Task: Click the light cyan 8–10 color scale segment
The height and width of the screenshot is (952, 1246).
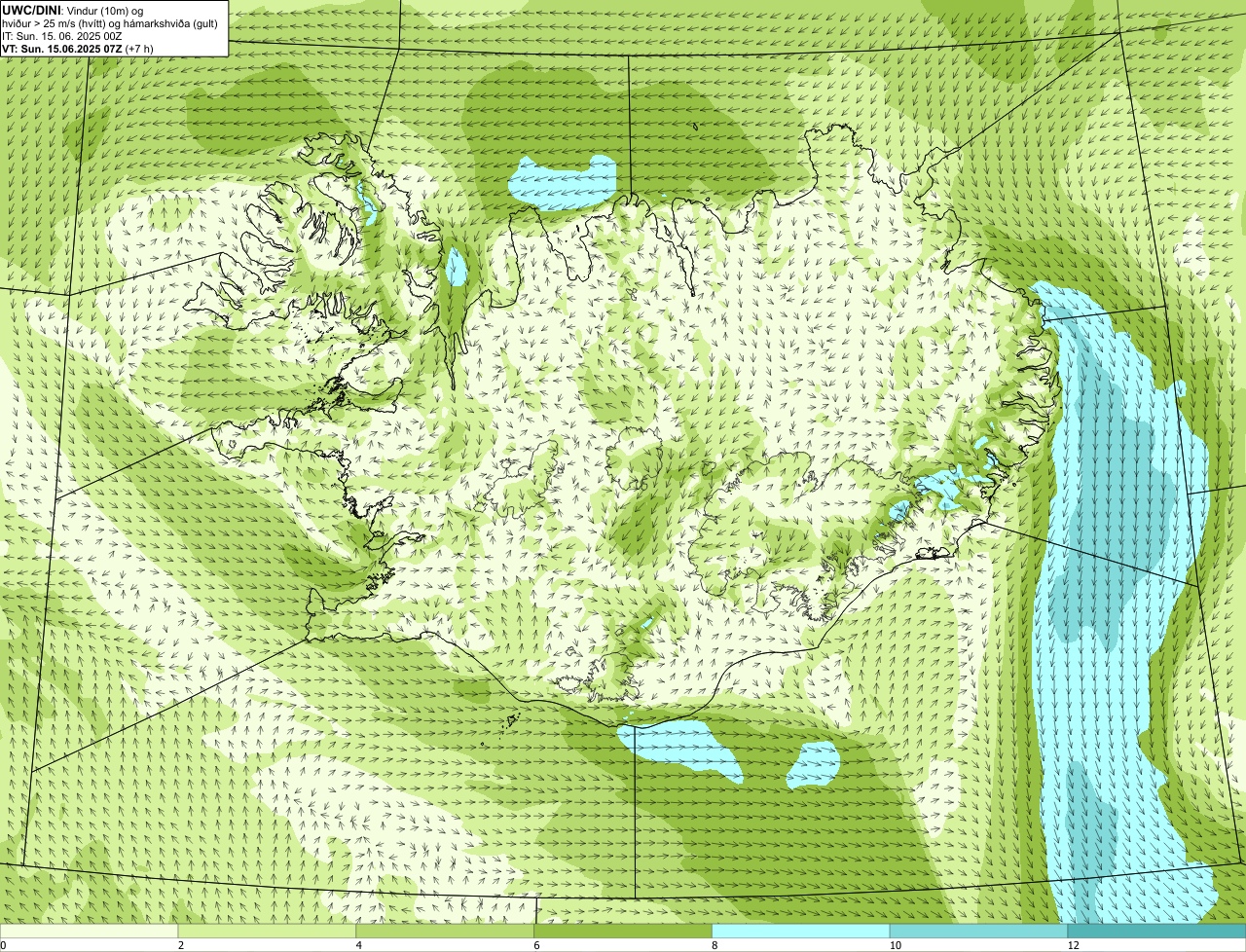Action: pos(801,932)
